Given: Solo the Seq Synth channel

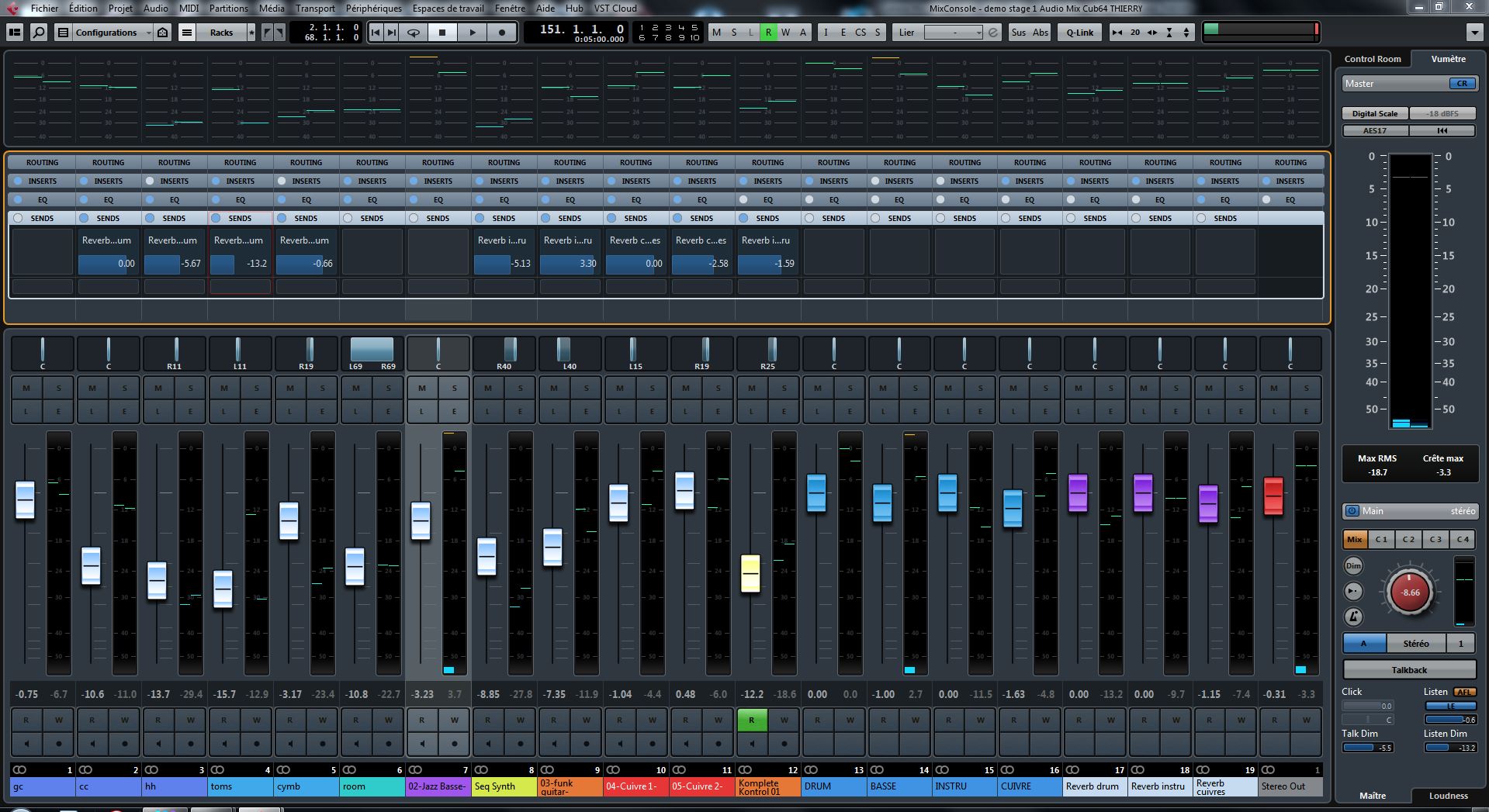Looking at the screenshot, I should click(x=520, y=389).
